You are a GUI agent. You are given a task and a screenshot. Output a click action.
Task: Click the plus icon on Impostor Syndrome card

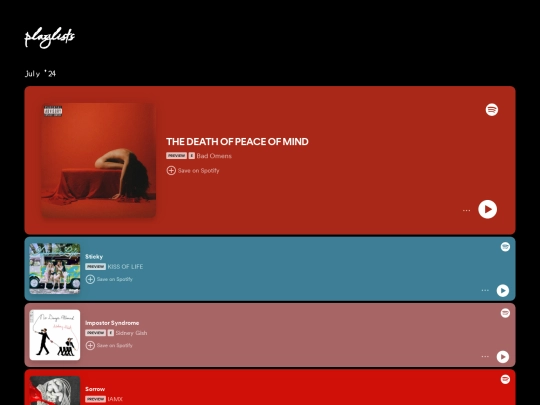[90, 345]
